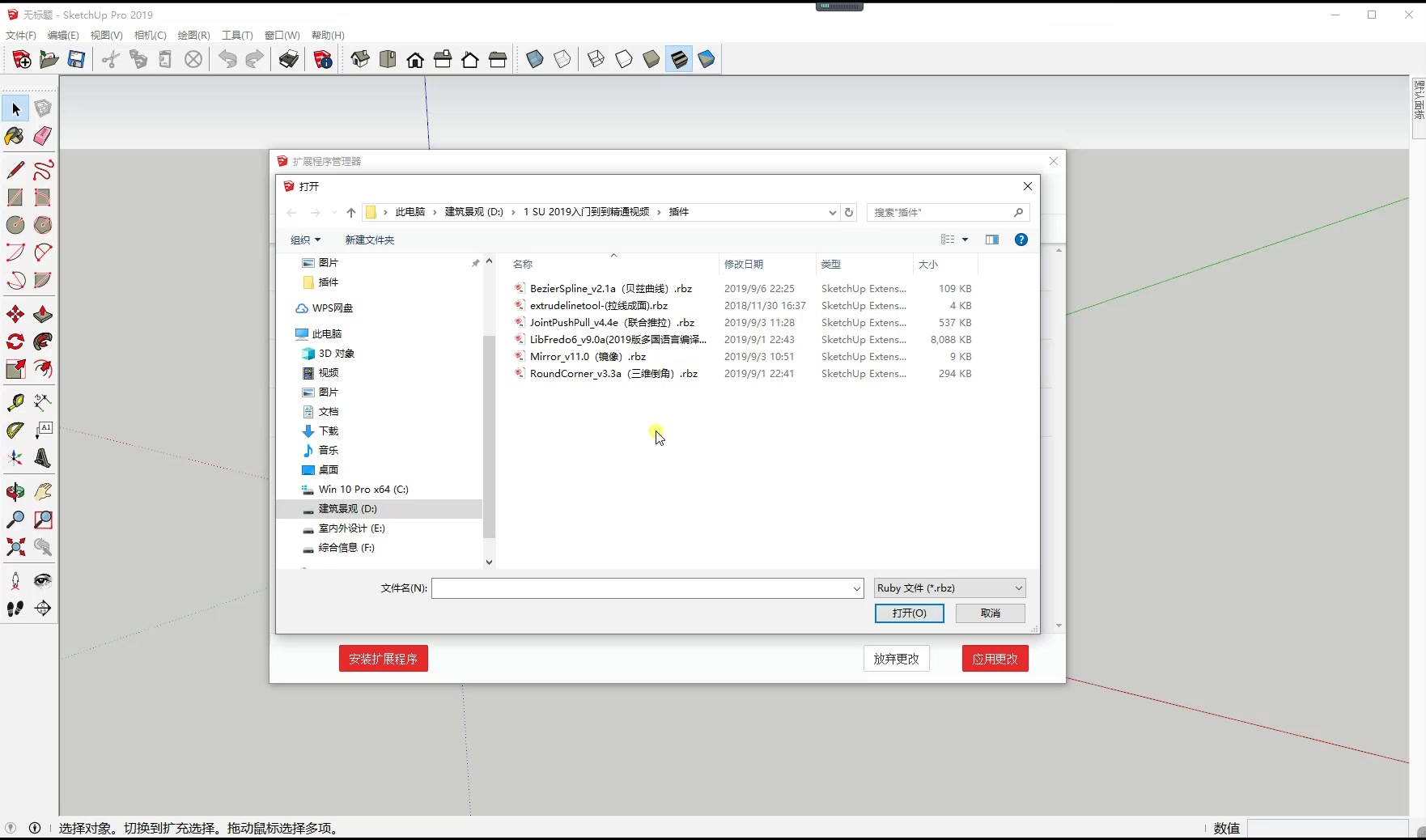Open the 组织 dropdown
Viewport: 1426px width, 840px height.
306,240
